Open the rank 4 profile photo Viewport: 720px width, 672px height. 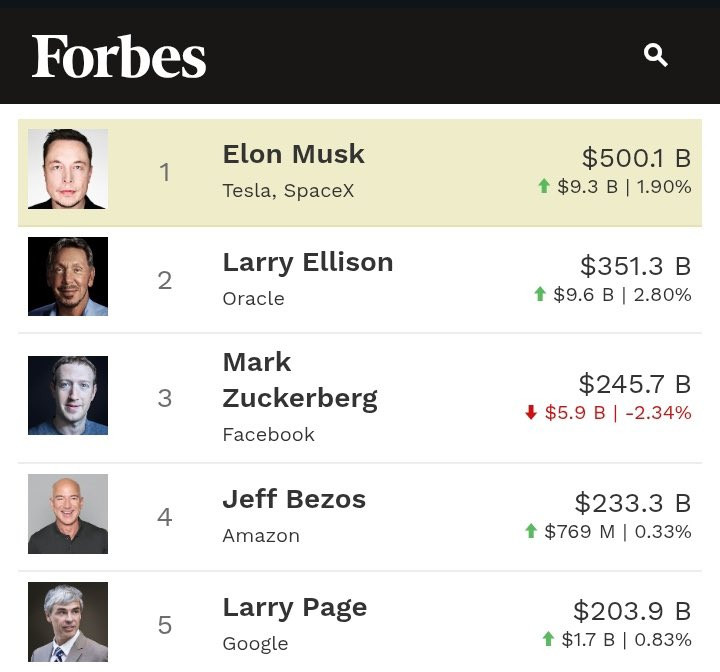(x=68, y=514)
